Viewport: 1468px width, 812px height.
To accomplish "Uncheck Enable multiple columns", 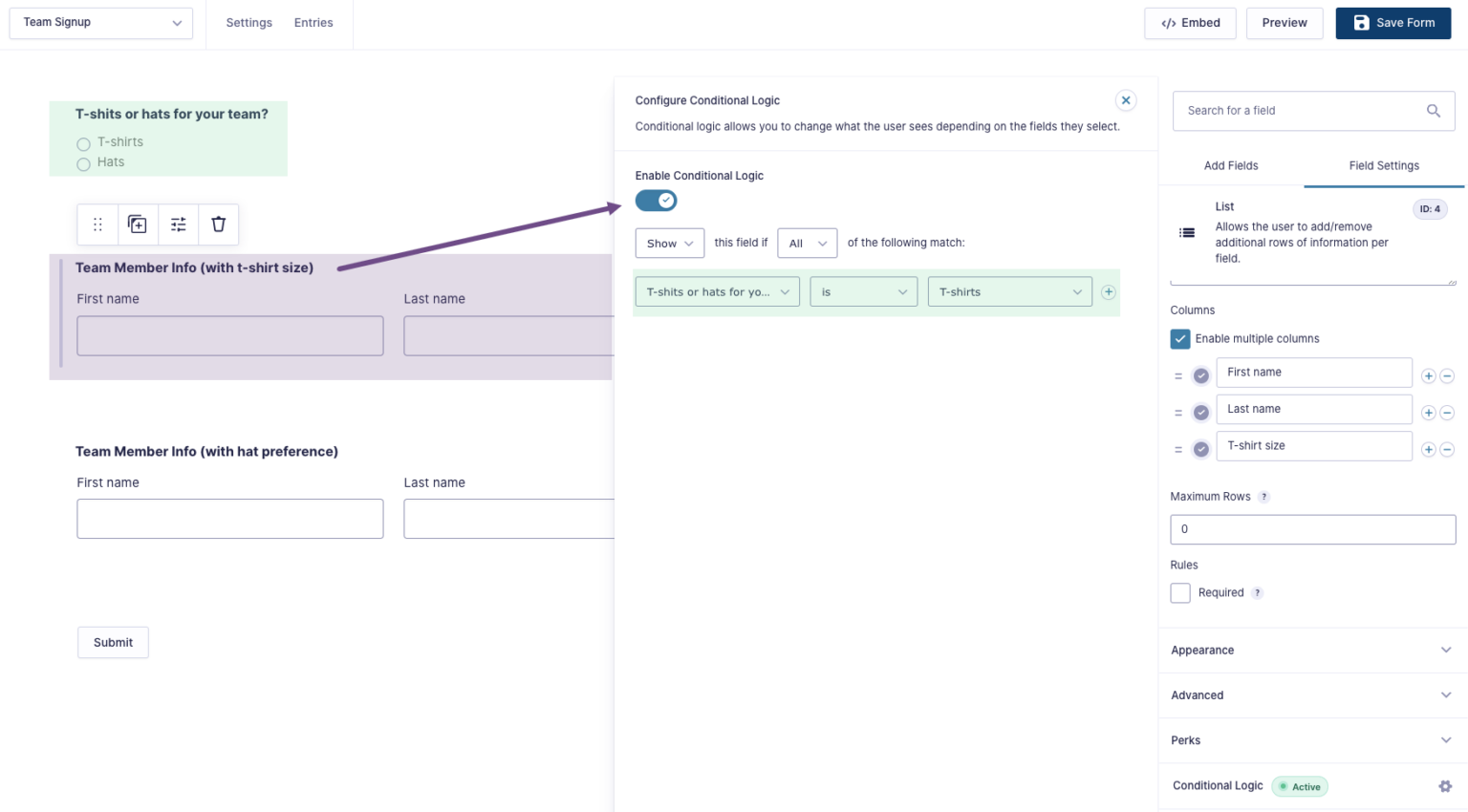I will pos(1180,339).
